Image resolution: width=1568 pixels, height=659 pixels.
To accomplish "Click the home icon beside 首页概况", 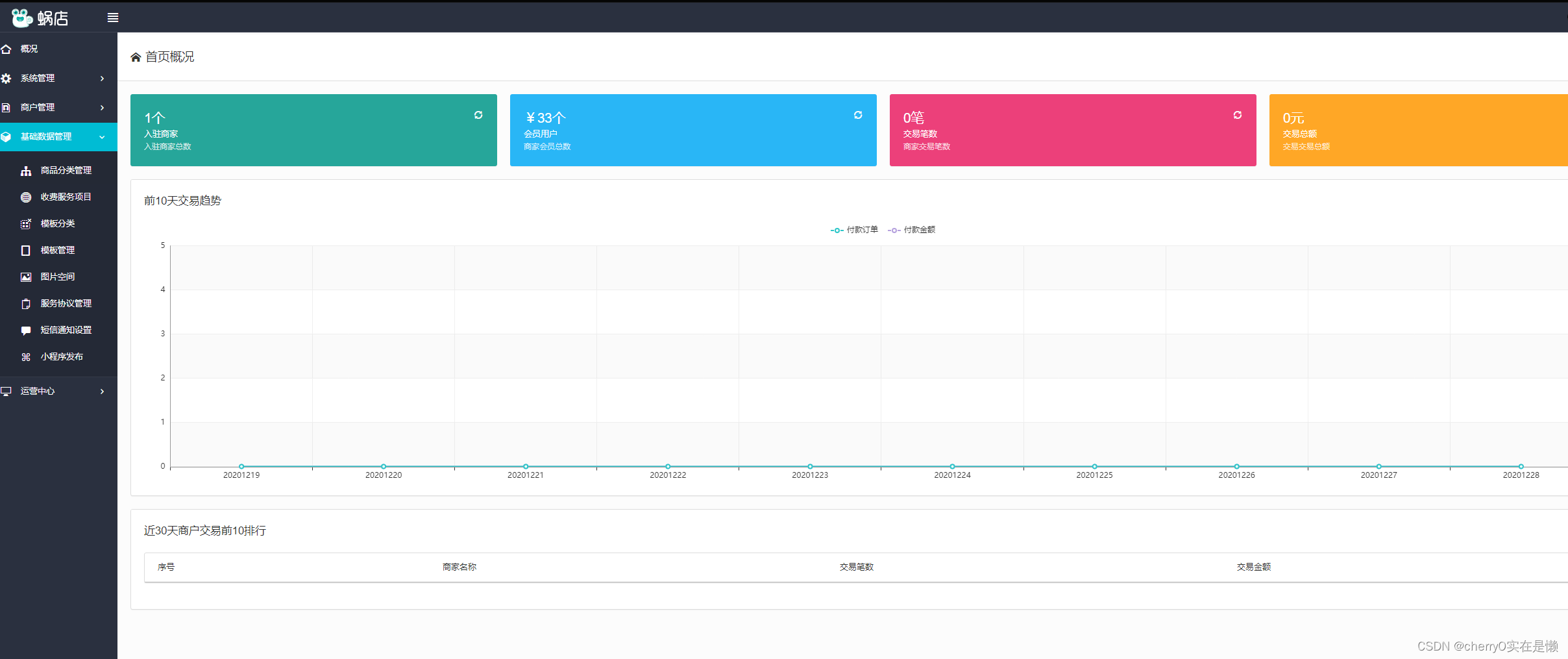I will [136, 57].
